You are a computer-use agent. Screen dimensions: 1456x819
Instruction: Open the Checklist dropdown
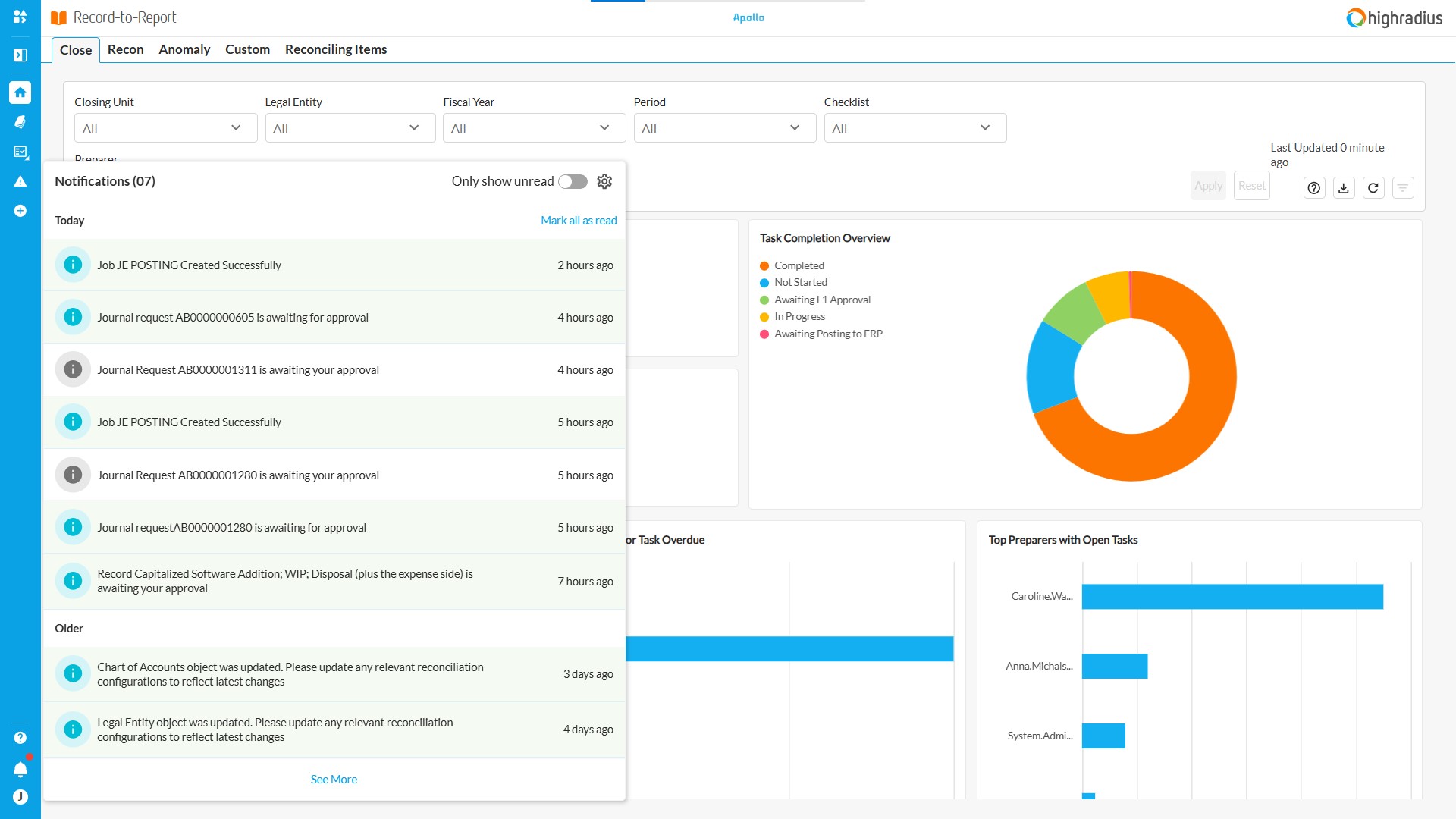pyautogui.click(x=915, y=128)
